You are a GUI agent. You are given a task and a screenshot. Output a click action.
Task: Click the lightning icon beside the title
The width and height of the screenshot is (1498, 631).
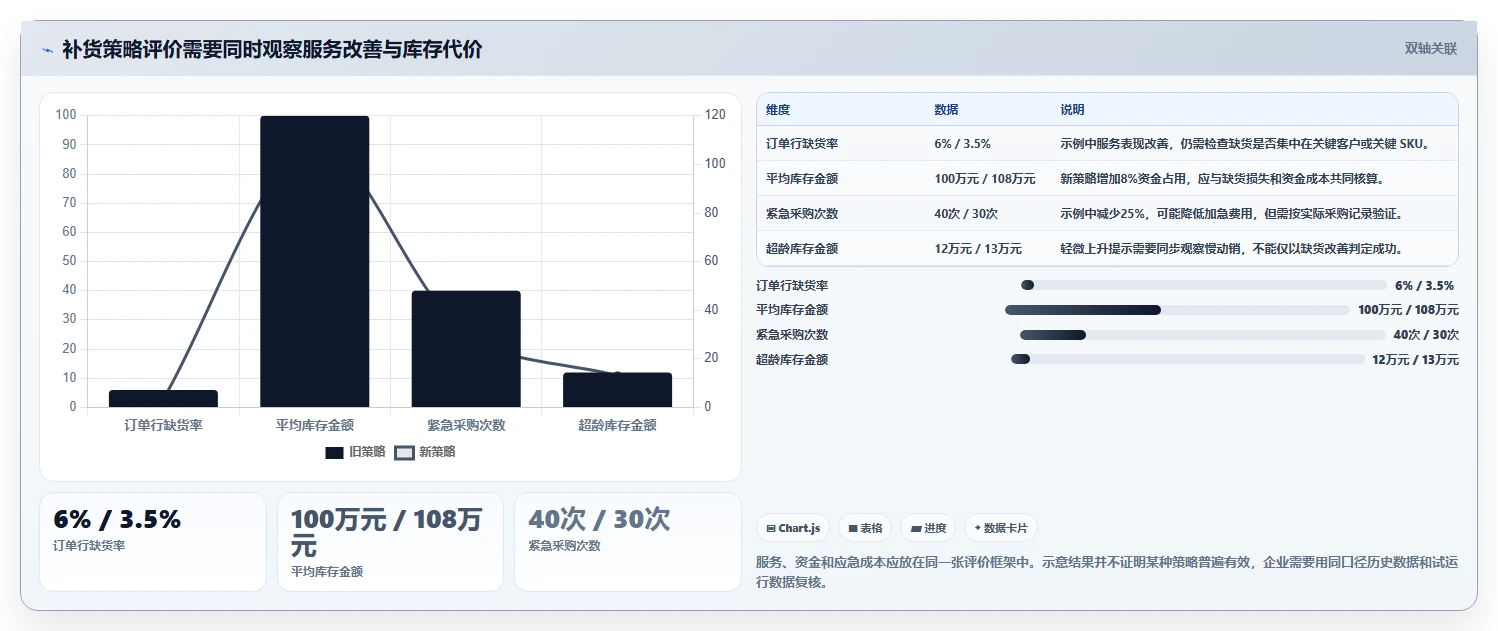pyautogui.click(x=48, y=50)
